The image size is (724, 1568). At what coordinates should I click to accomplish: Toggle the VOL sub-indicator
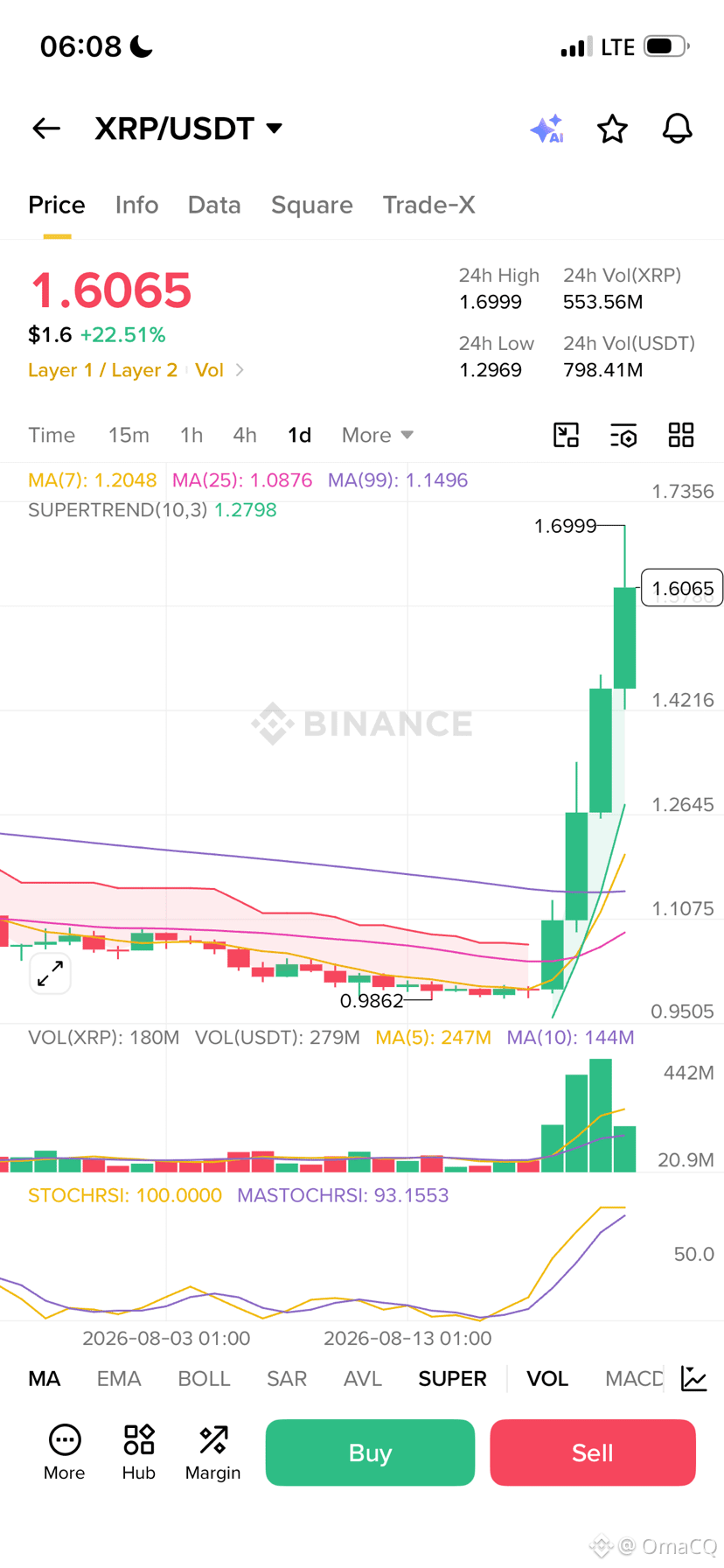click(x=547, y=1379)
